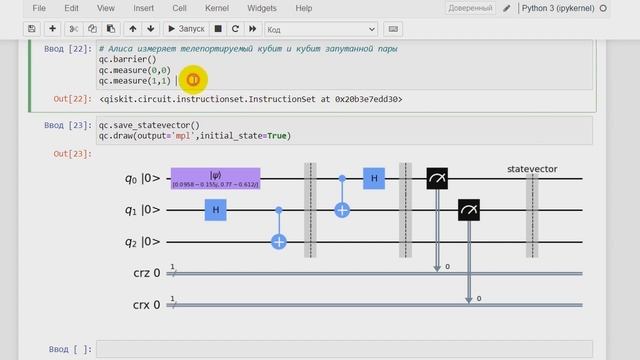Click the measurement gate on q0
The width and height of the screenshot is (640, 360).
pos(437,178)
